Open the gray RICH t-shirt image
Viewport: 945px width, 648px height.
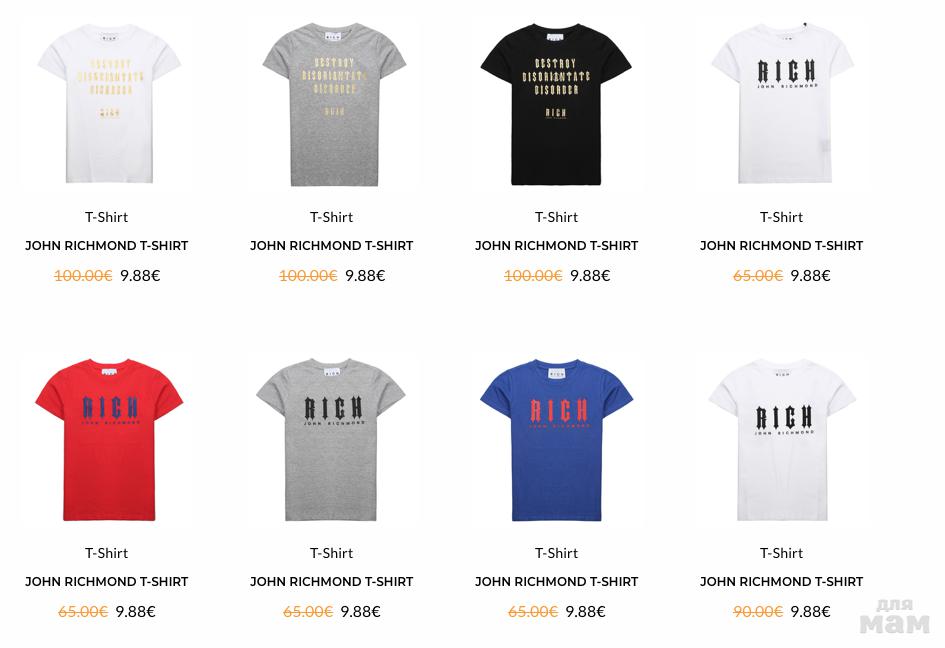coord(330,439)
